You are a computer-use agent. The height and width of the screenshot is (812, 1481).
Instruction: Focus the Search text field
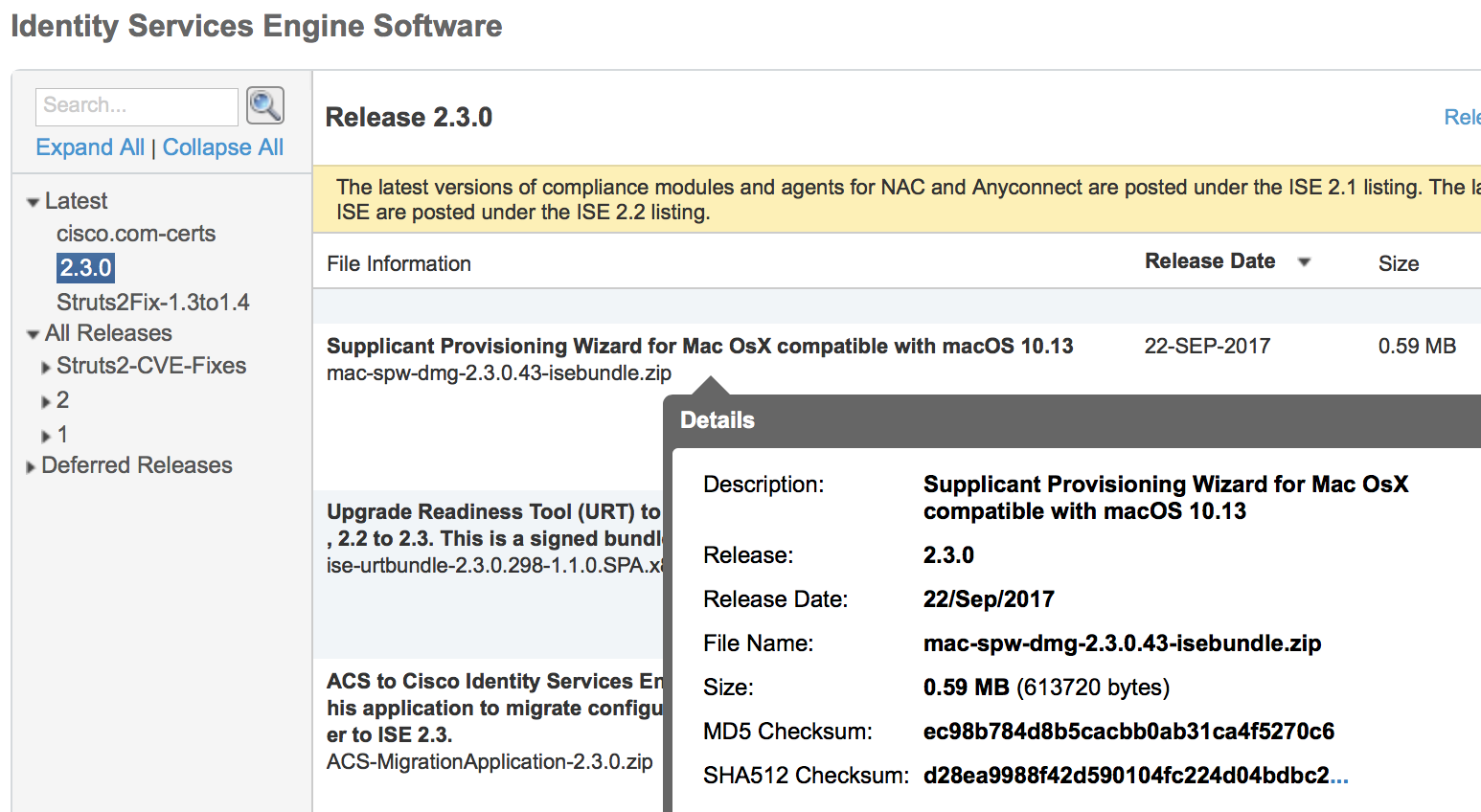(x=137, y=106)
